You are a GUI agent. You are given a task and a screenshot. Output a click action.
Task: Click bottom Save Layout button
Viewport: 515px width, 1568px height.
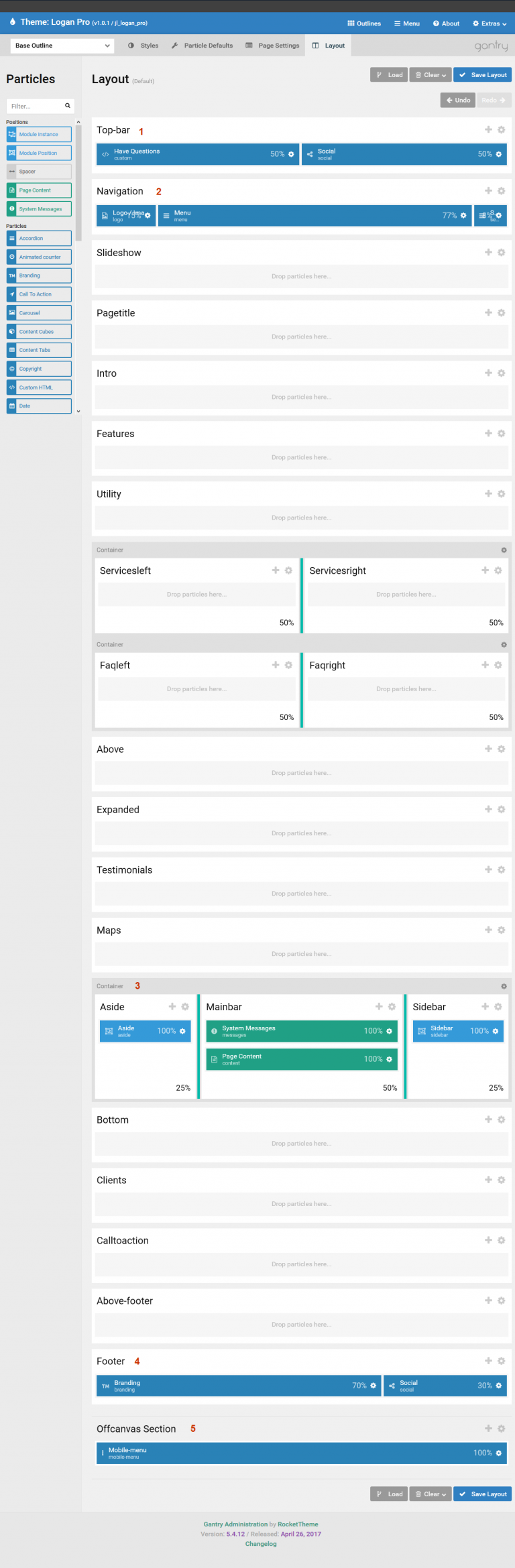483,1494
